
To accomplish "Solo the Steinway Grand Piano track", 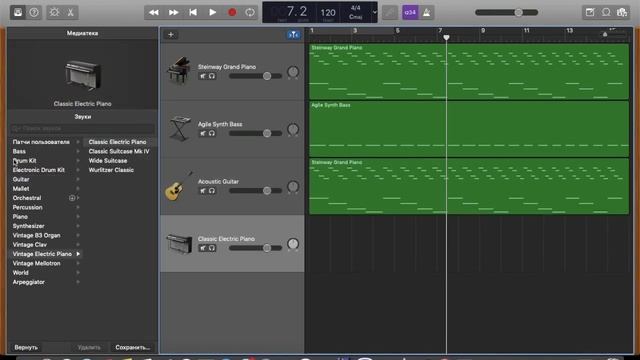I will pos(212,76).
